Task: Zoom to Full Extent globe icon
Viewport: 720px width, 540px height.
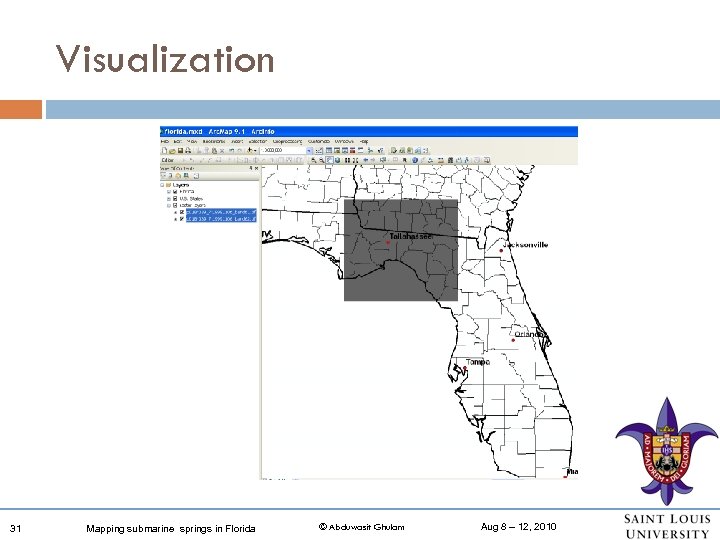Action: coord(338,160)
